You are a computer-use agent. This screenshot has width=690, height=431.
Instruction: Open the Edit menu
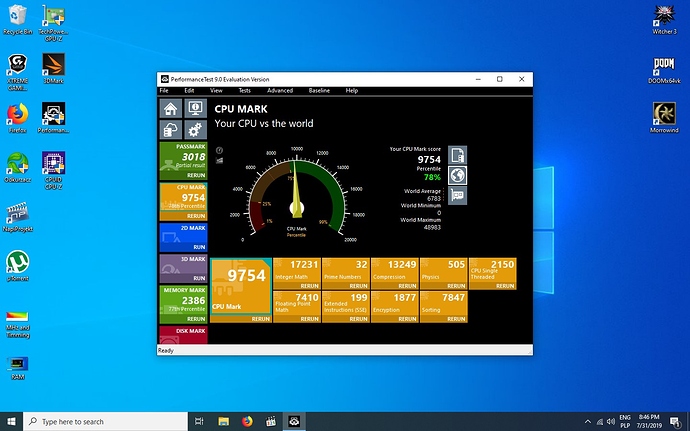pos(189,91)
